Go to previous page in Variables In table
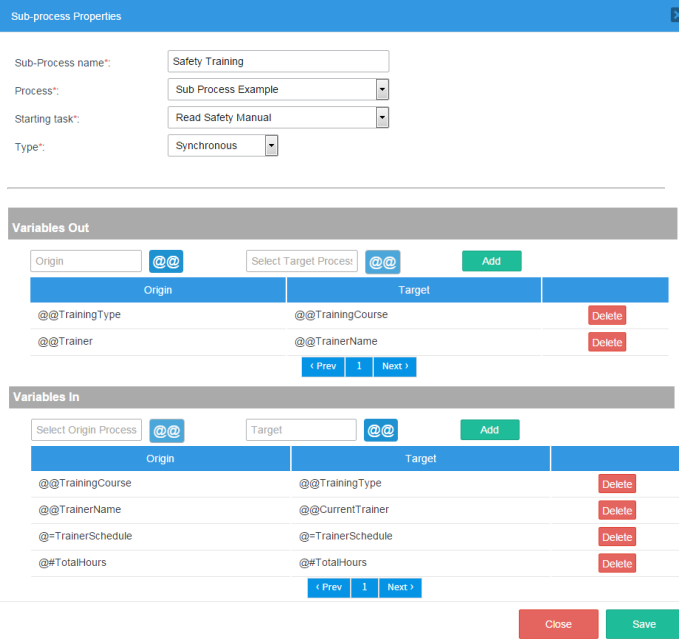 tap(329, 587)
